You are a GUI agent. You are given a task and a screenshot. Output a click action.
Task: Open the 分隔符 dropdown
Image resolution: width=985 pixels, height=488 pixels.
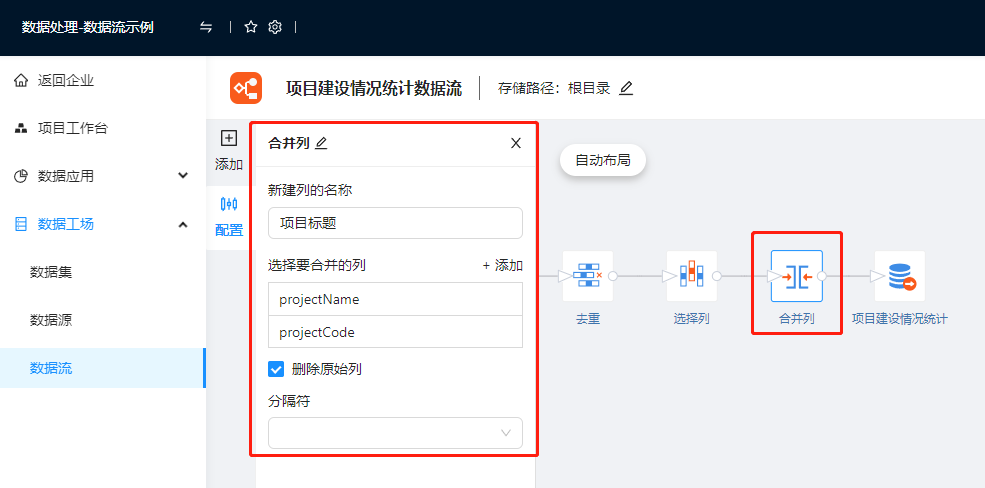[x=395, y=432]
